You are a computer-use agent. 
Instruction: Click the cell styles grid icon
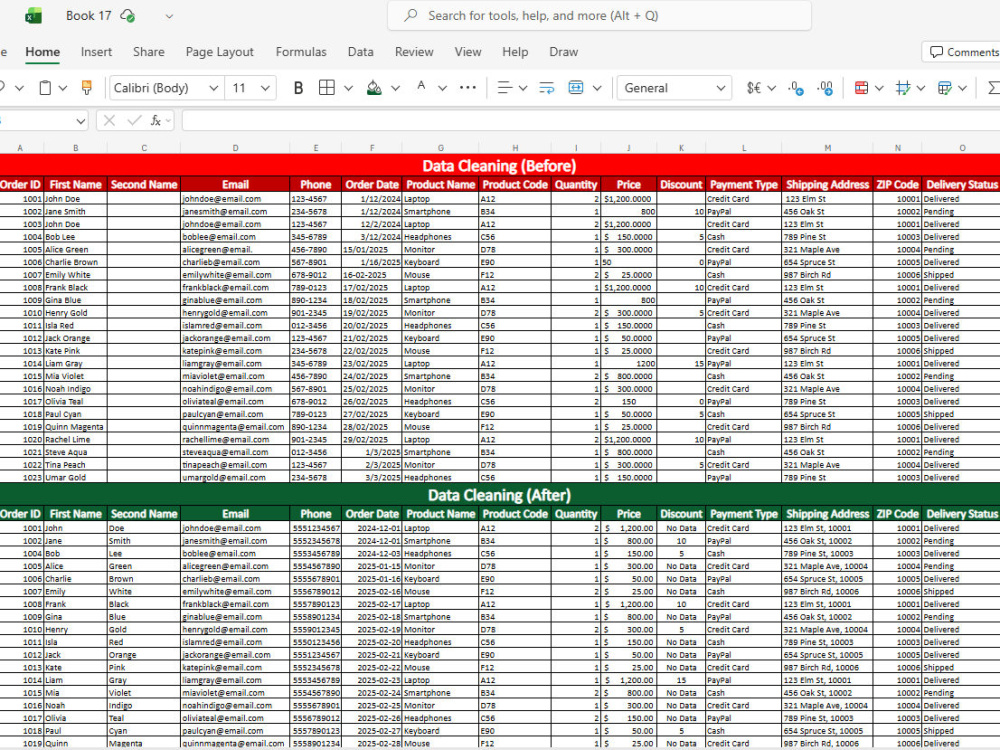pos(902,88)
